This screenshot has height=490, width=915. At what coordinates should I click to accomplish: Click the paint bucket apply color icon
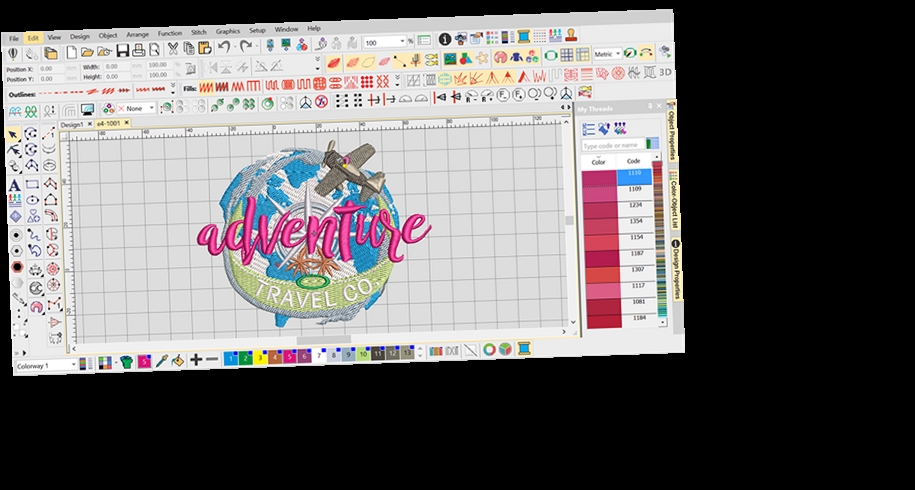pos(177,360)
